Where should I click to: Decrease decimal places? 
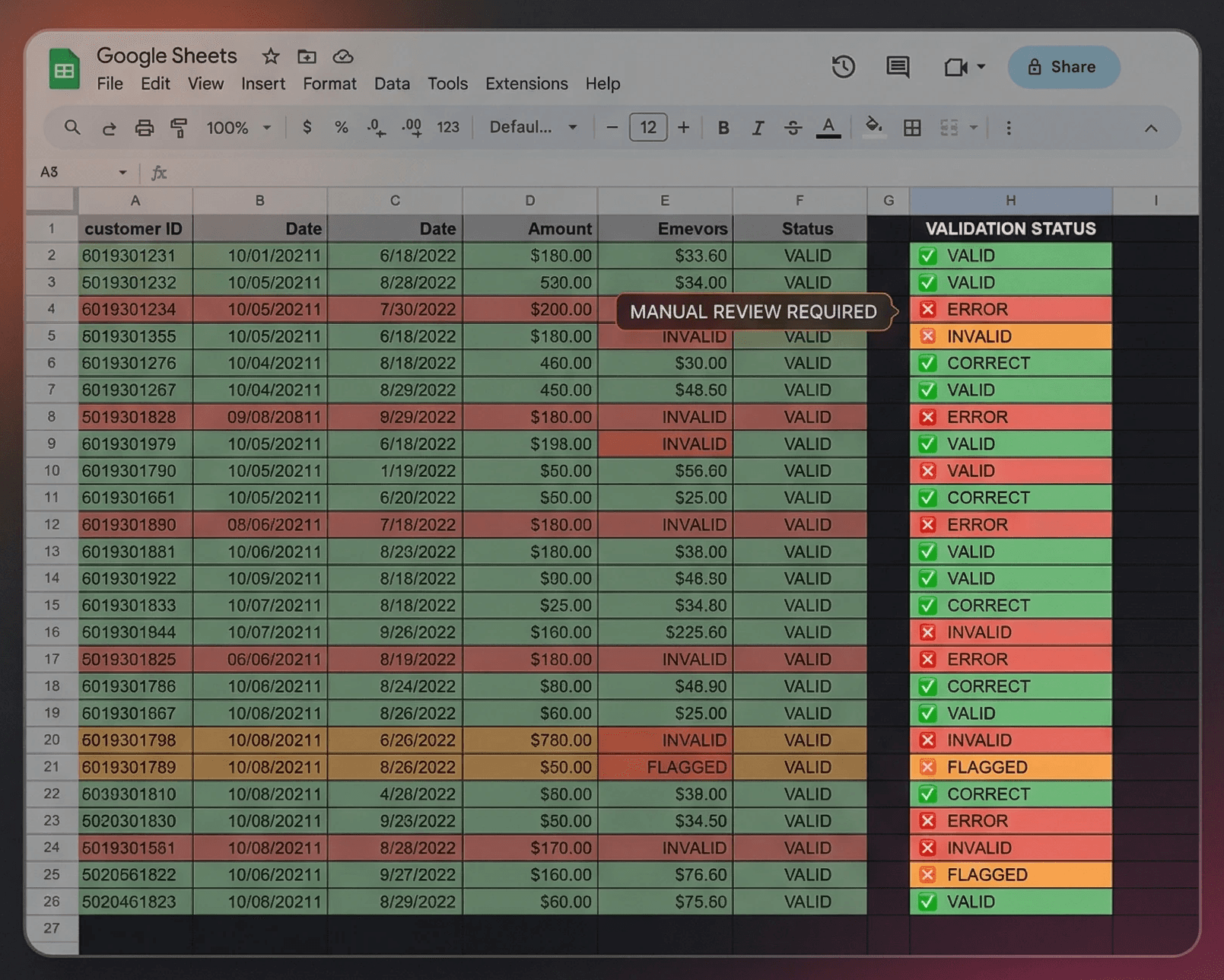click(x=376, y=127)
